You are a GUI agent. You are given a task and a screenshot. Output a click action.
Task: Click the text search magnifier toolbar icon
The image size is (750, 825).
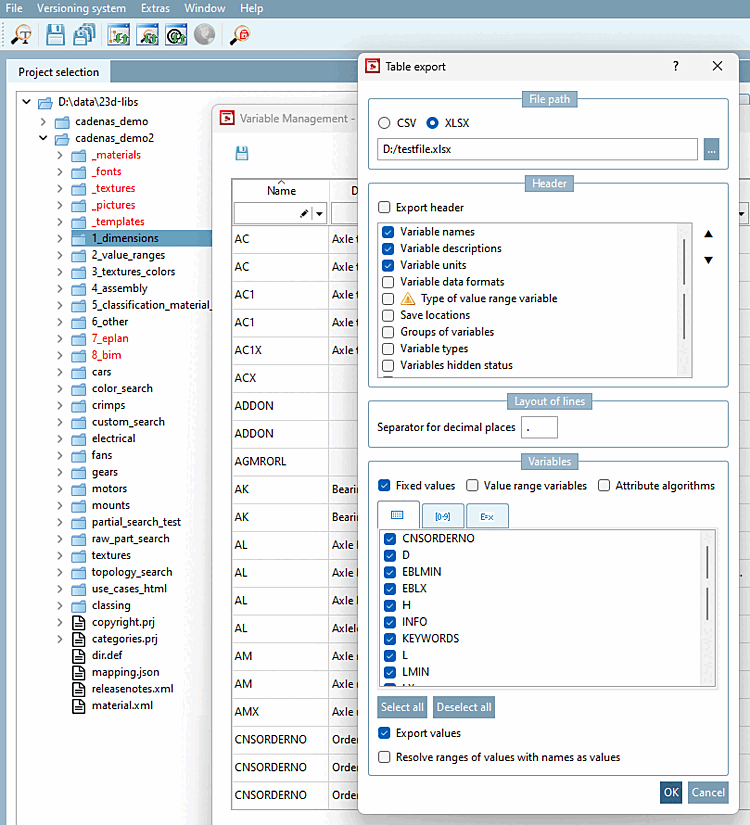tap(22, 35)
